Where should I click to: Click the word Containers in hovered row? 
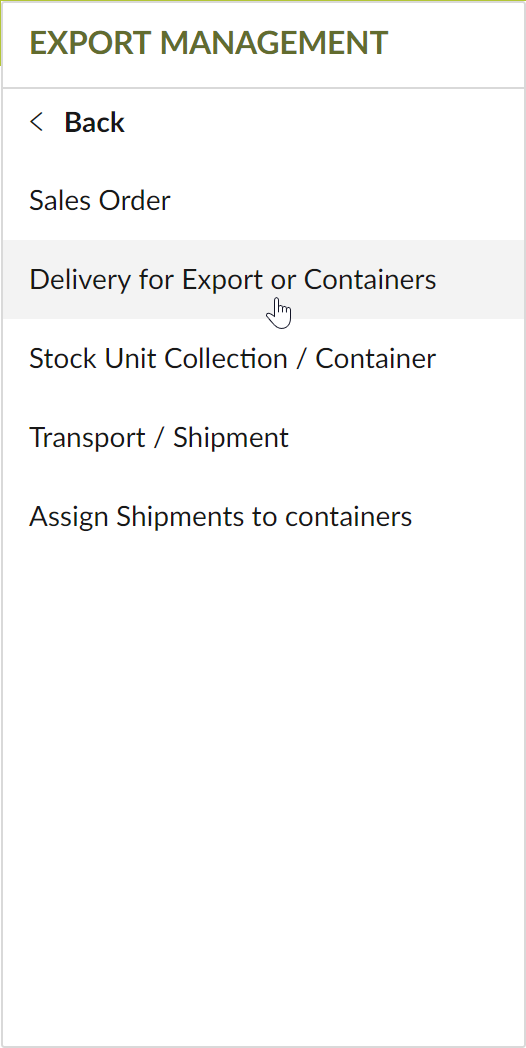pos(370,279)
